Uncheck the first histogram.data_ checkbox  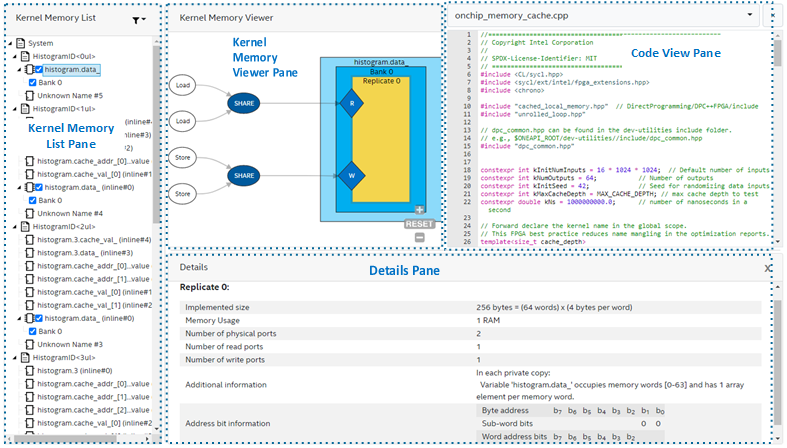pos(37,70)
